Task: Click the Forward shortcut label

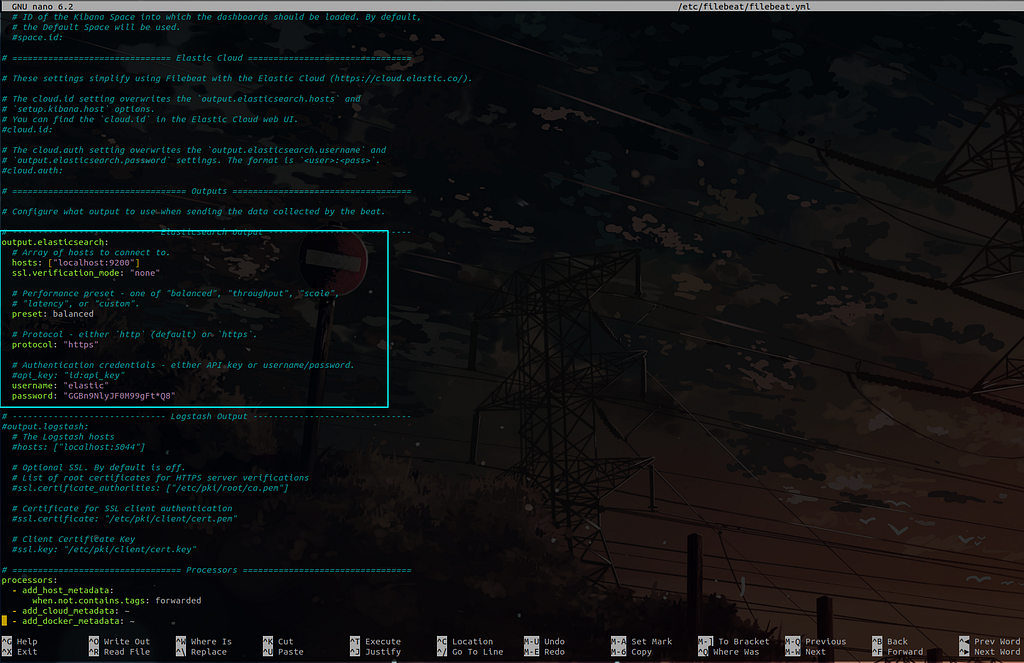Action: pyautogui.click(x=905, y=652)
